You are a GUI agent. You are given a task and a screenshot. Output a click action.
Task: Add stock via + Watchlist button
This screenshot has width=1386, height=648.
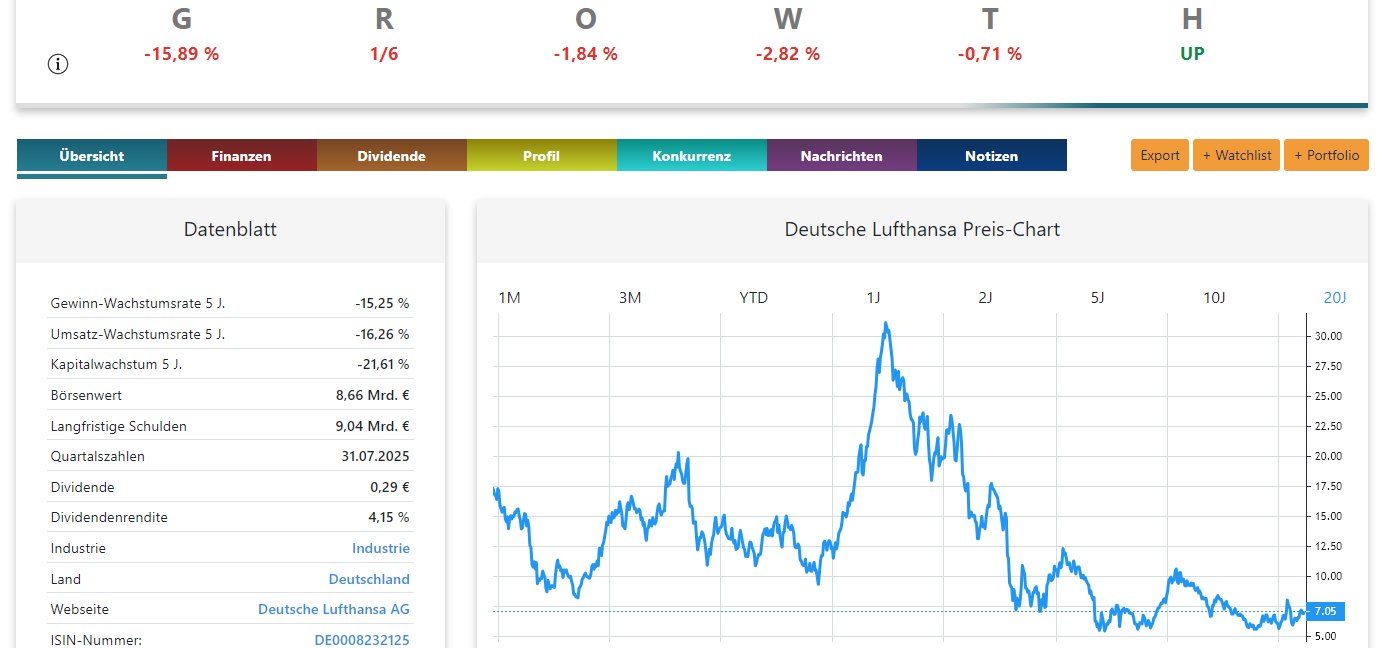click(x=1236, y=155)
